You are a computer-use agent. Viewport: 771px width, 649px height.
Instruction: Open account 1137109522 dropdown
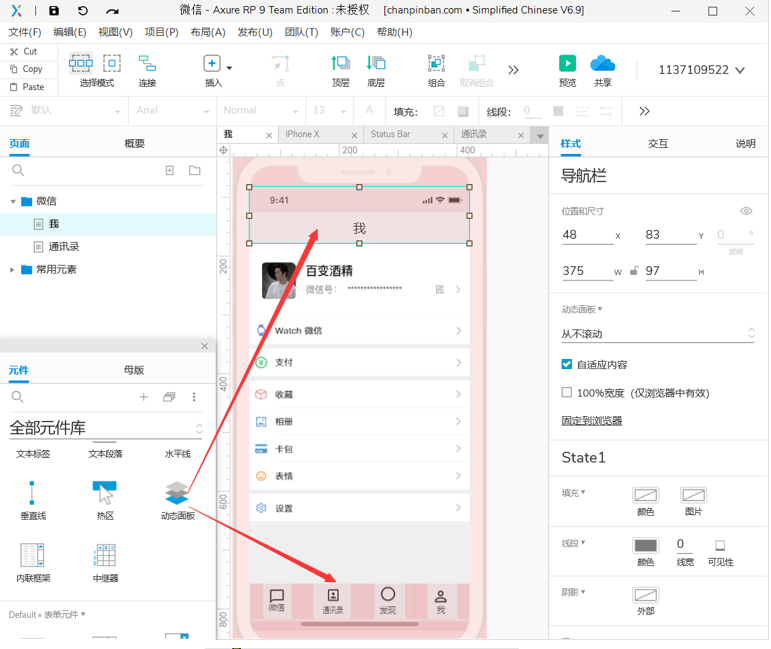click(x=702, y=70)
